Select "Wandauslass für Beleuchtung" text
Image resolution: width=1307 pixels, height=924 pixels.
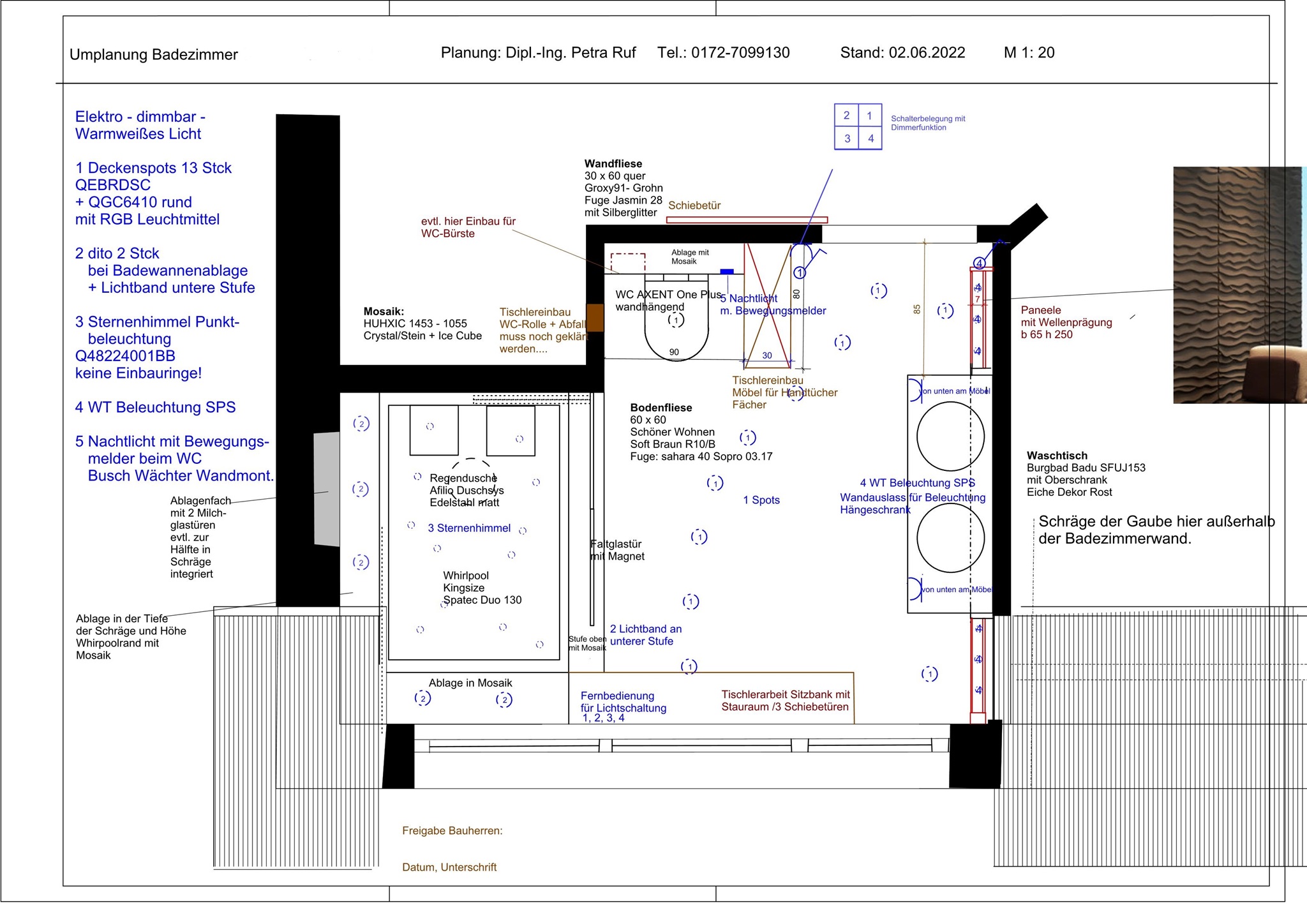point(912,498)
